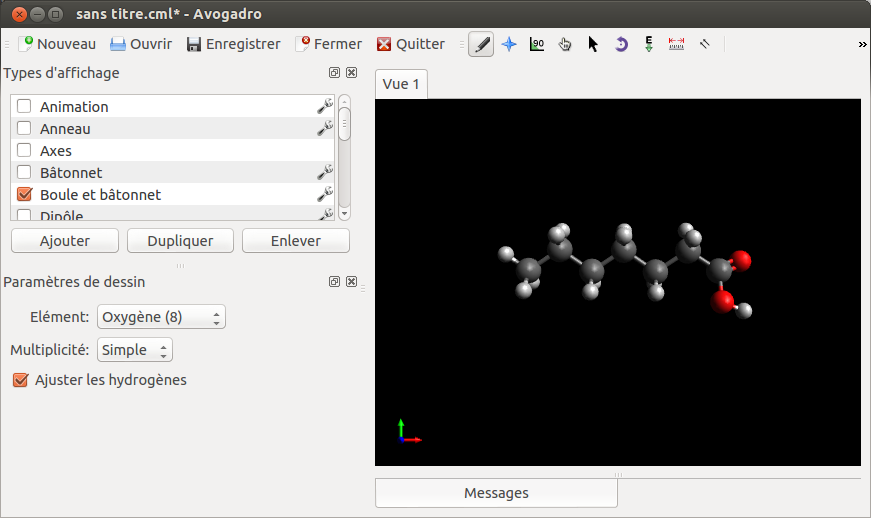The height and width of the screenshot is (518, 871).
Task: Toggle Ajuster les hydrogènes checkbox
Action: (x=21, y=380)
